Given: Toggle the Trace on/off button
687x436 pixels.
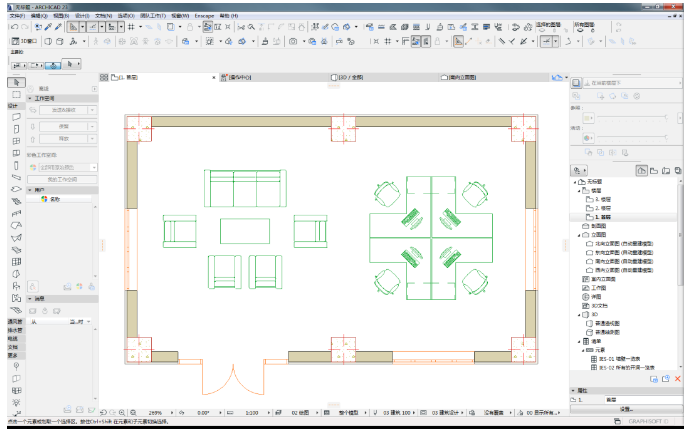Looking at the screenshot, I should point(170,27).
